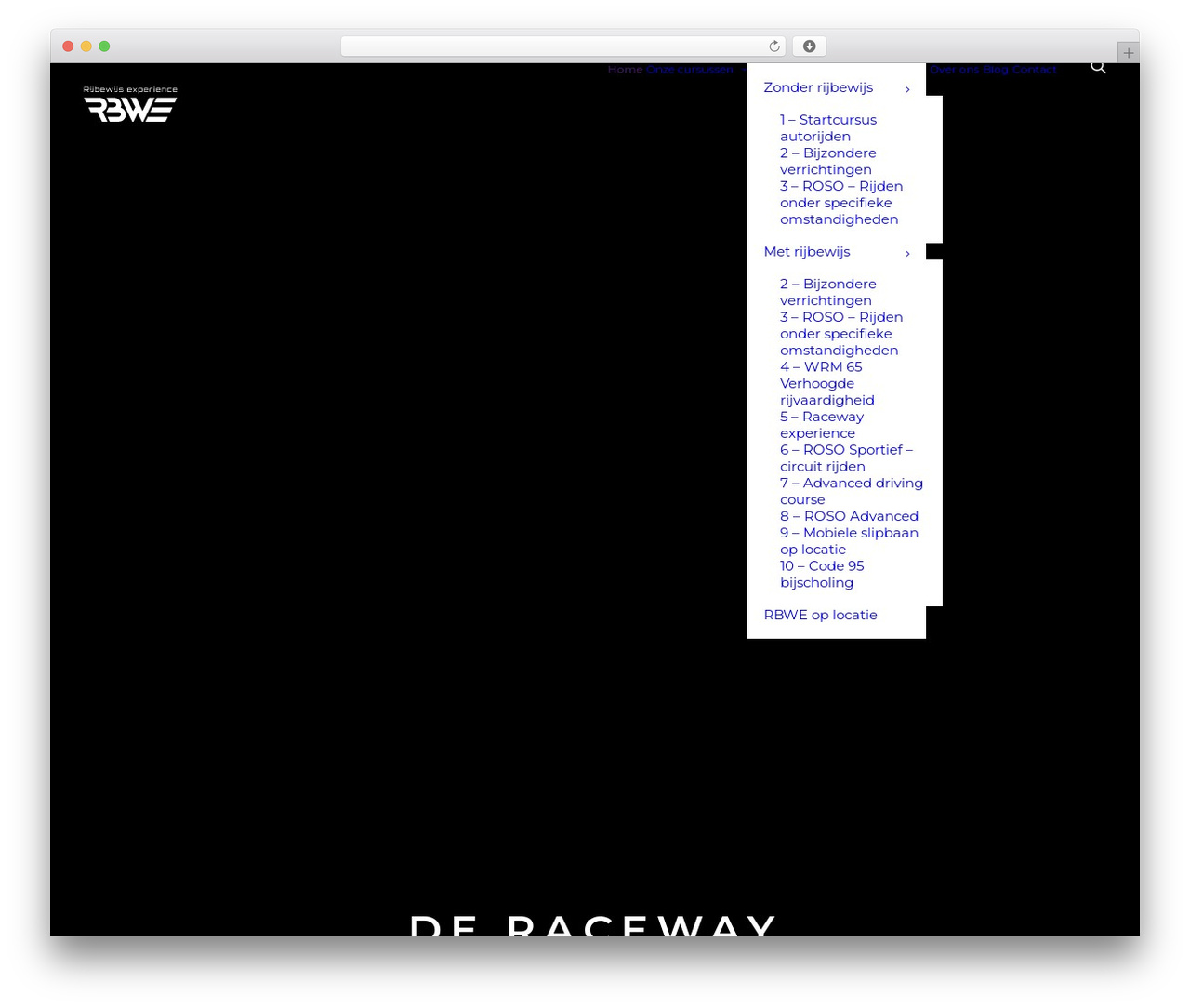Open the Home menu item
Image resolution: width=1190 pixels, height=1008 pixels.
(x=625, y=70)
